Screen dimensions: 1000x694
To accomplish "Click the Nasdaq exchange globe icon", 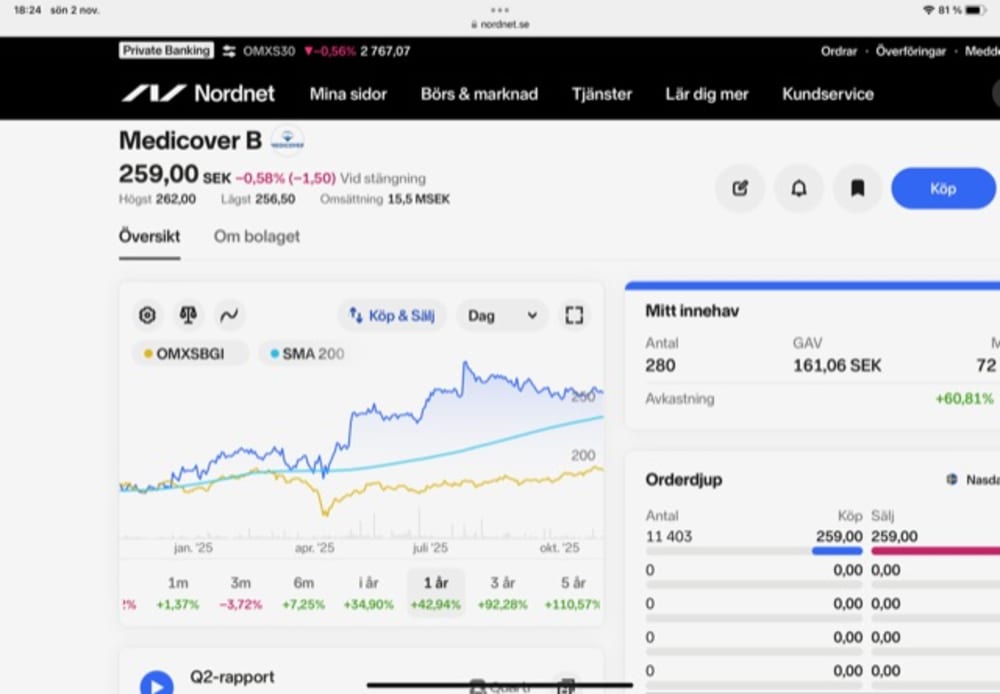I will click(952, 480).
